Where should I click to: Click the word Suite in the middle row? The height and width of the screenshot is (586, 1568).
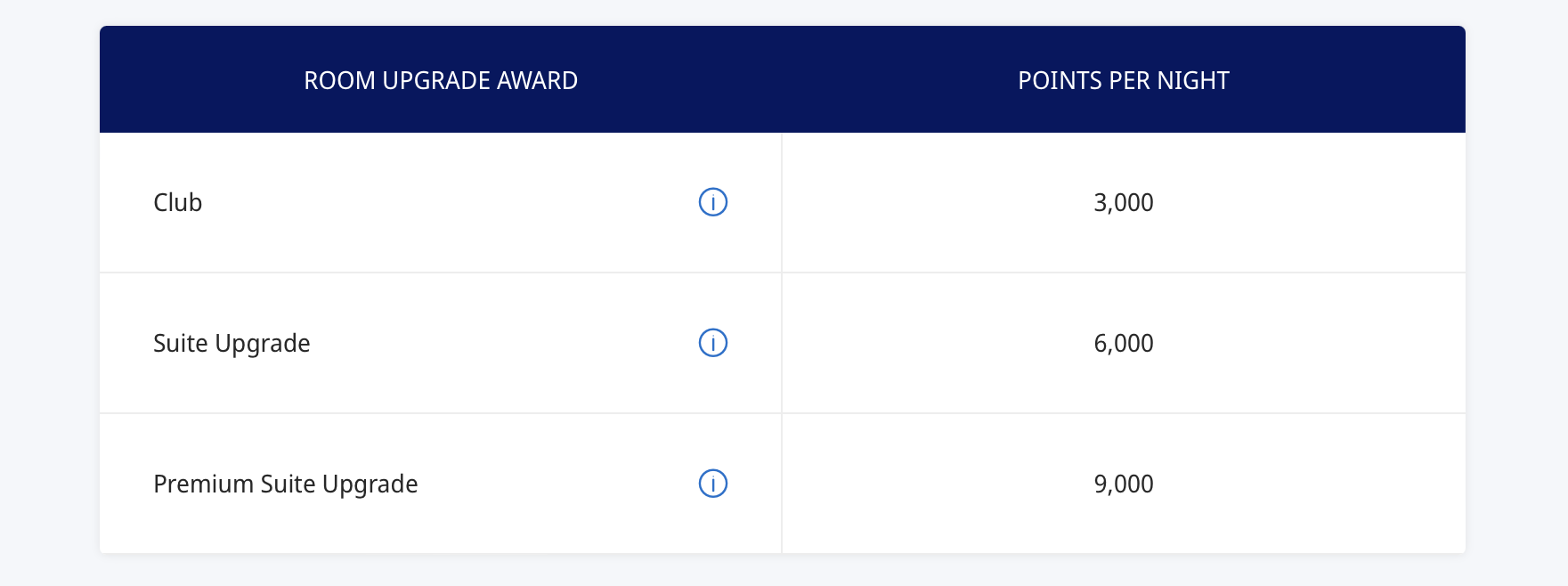(181, 343)
